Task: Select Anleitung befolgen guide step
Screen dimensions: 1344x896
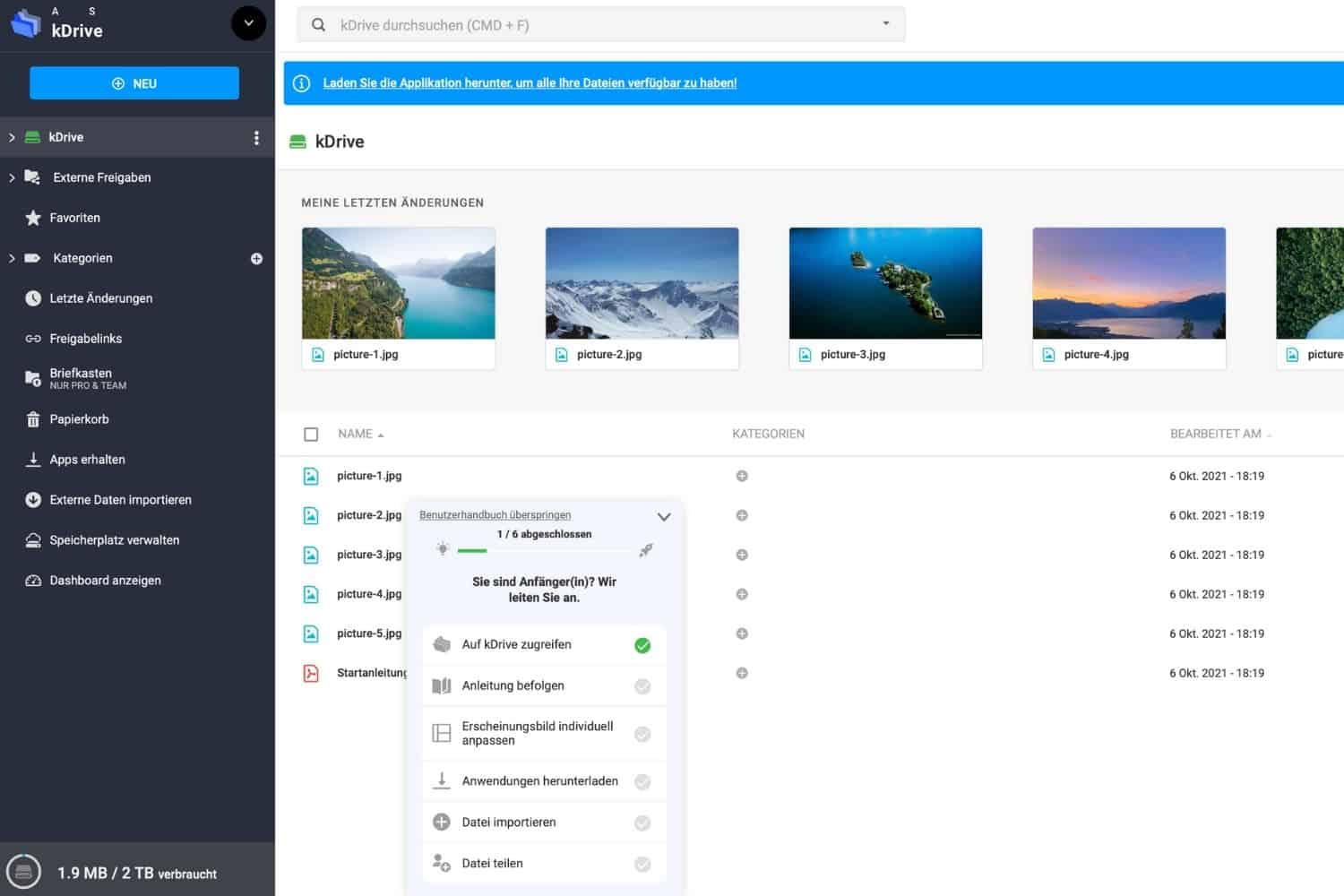Action: coord(544,686)
